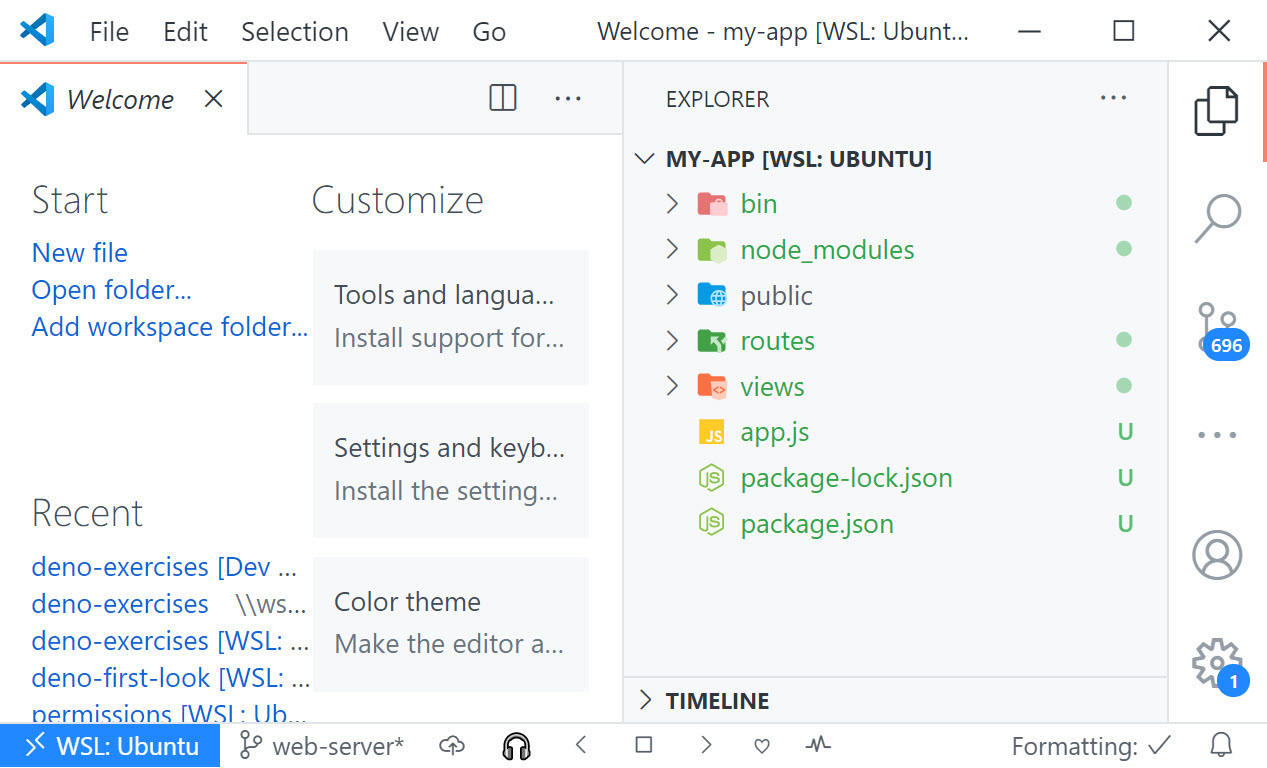Click the headphones icon in status bar
The width and height of the screenshot is (1267, 768).
coord(516,745)
